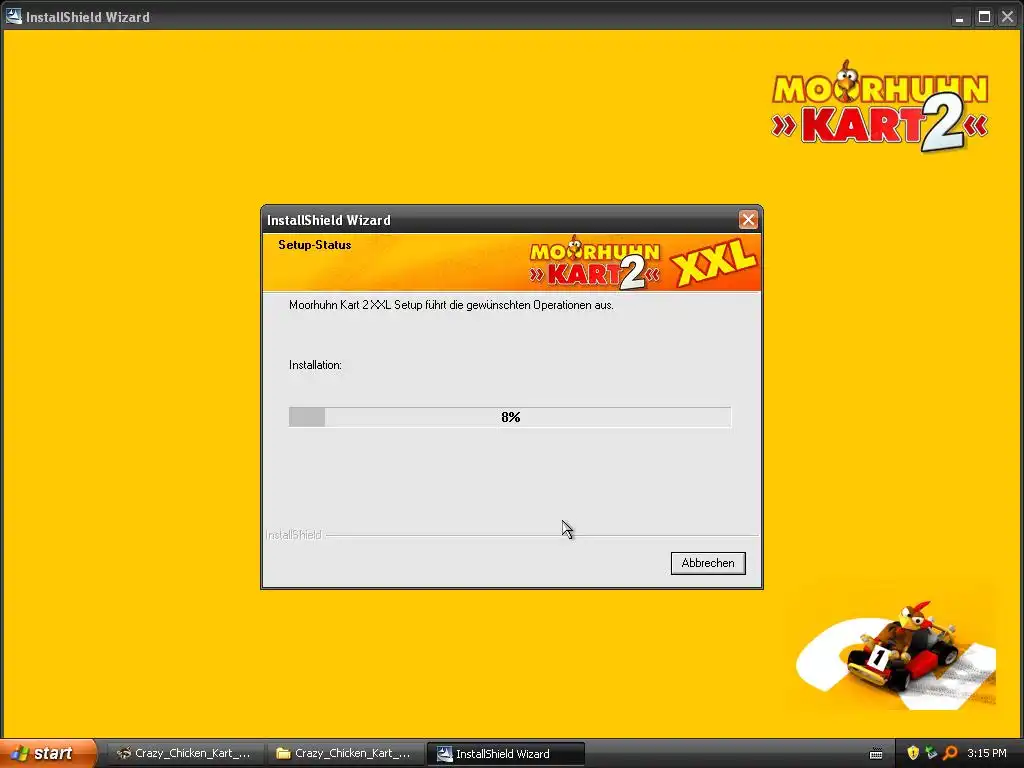Click the 'Installation:' label
1024x768 pixels.
tap(315, 365)
